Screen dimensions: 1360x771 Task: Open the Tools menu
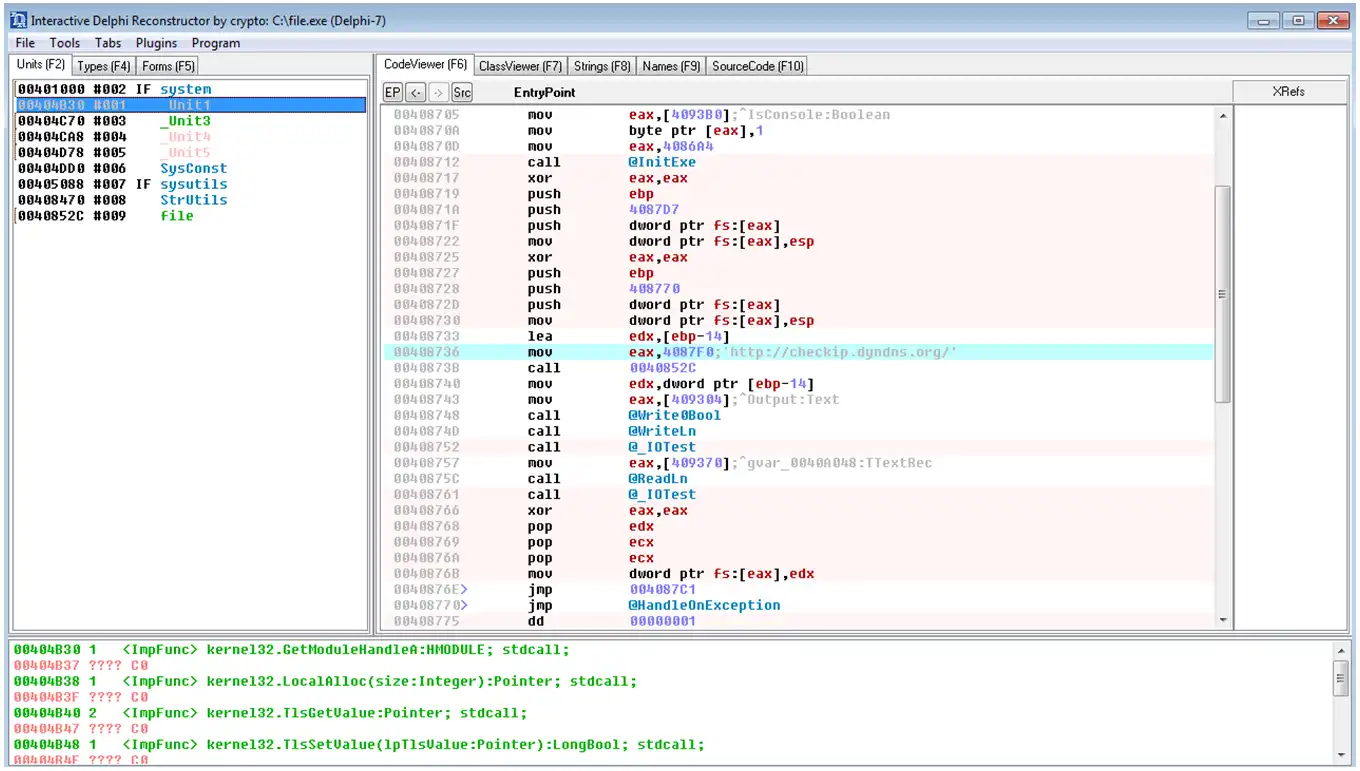pos(64,43)
